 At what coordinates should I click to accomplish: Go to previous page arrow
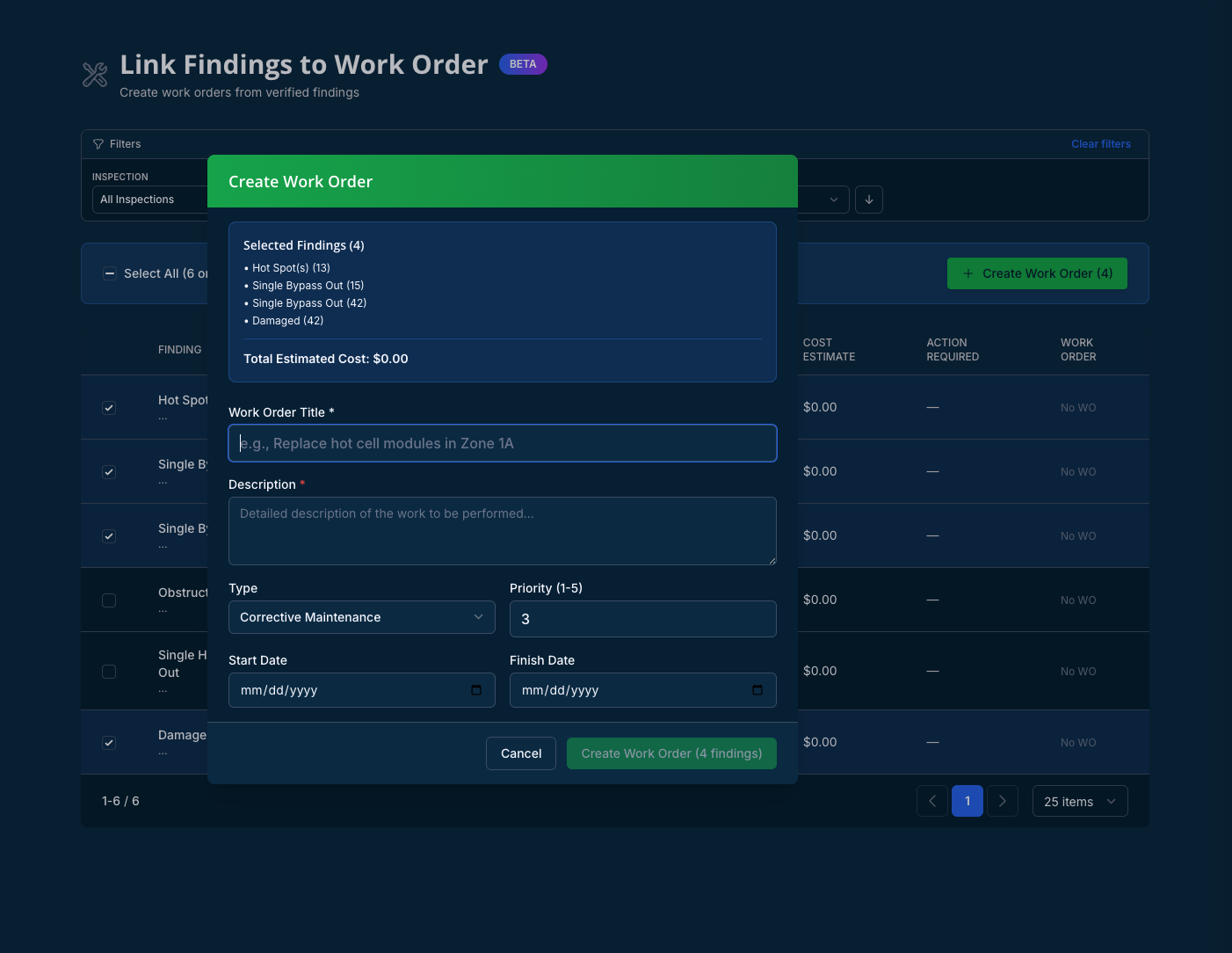932,801
